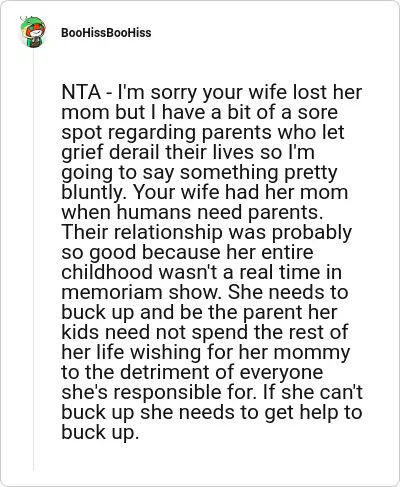Click the word 'relationship' in the comment
Screen dimensions: 400x487
pos(168,234)
